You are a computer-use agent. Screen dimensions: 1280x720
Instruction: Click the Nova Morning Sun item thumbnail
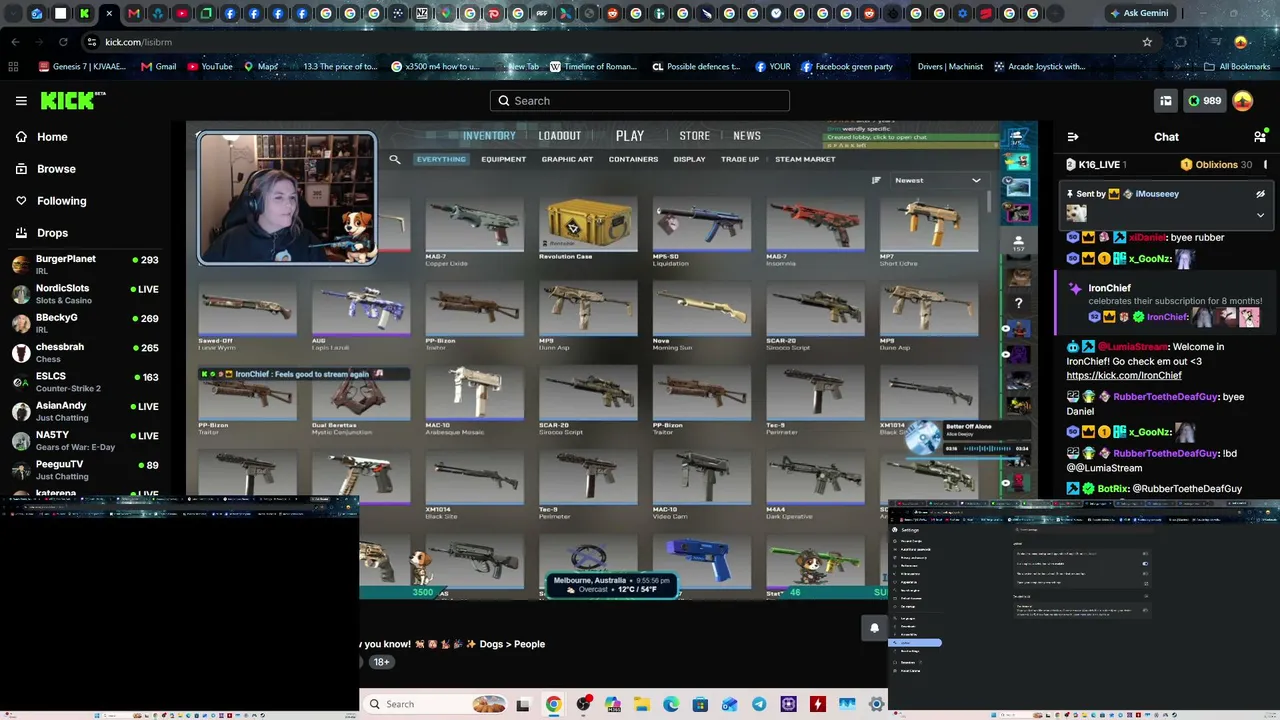click(701, 309)
